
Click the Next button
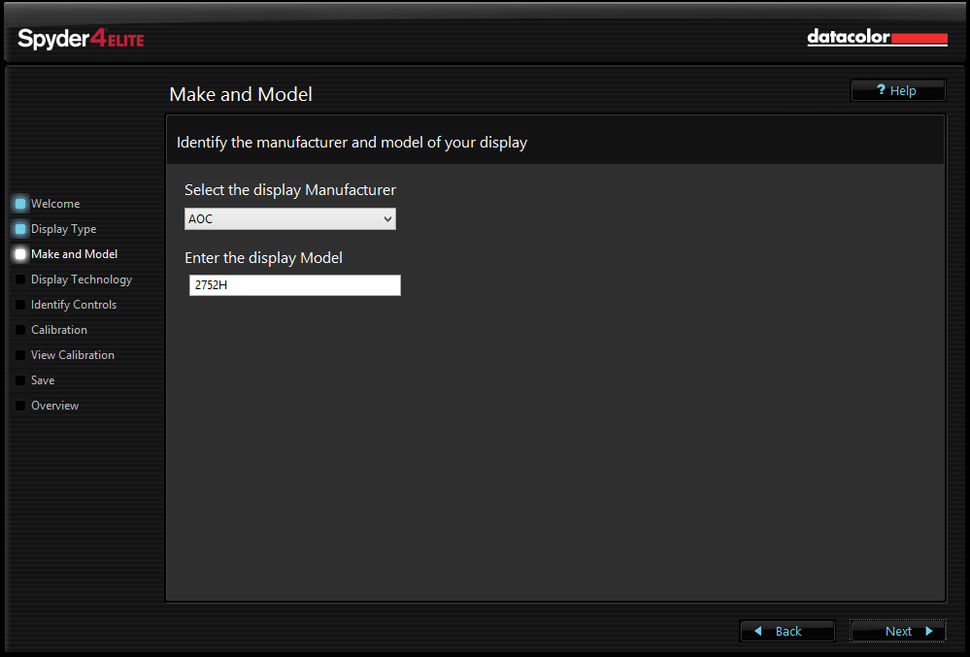[x=897, y=631]
